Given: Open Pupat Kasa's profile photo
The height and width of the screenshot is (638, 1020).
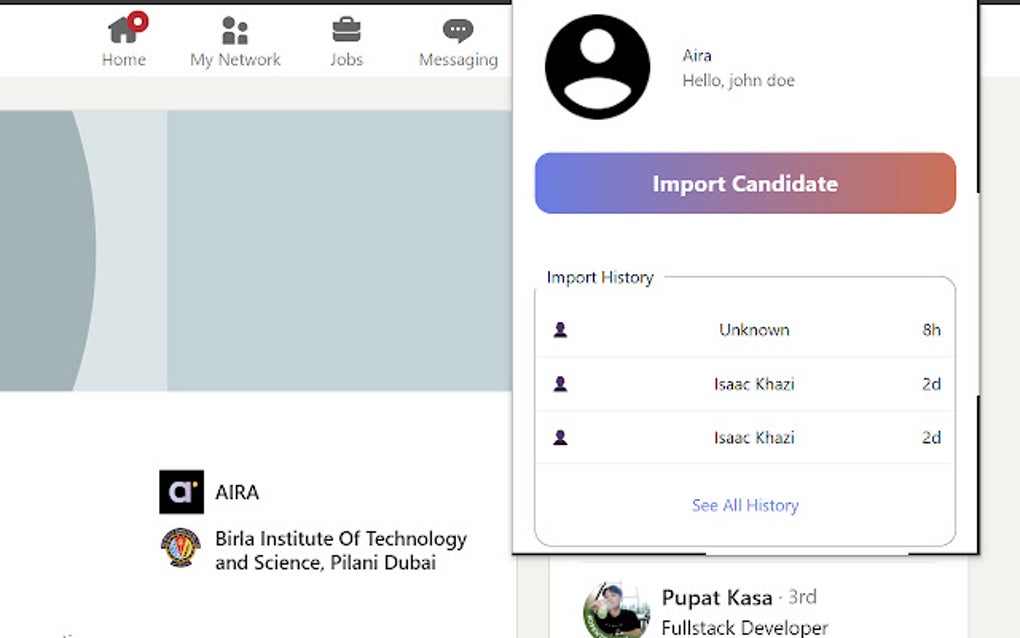Looking at the screenshot, I should [615, 610].
